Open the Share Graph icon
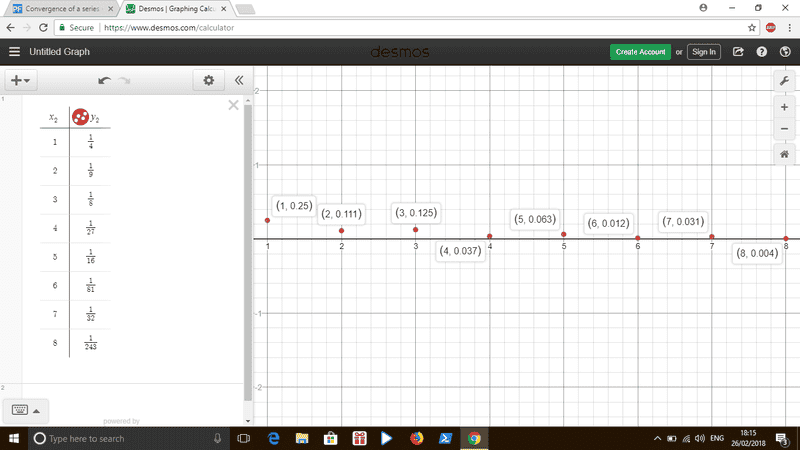This screenshot has width=800, height=450. (738, 52)
